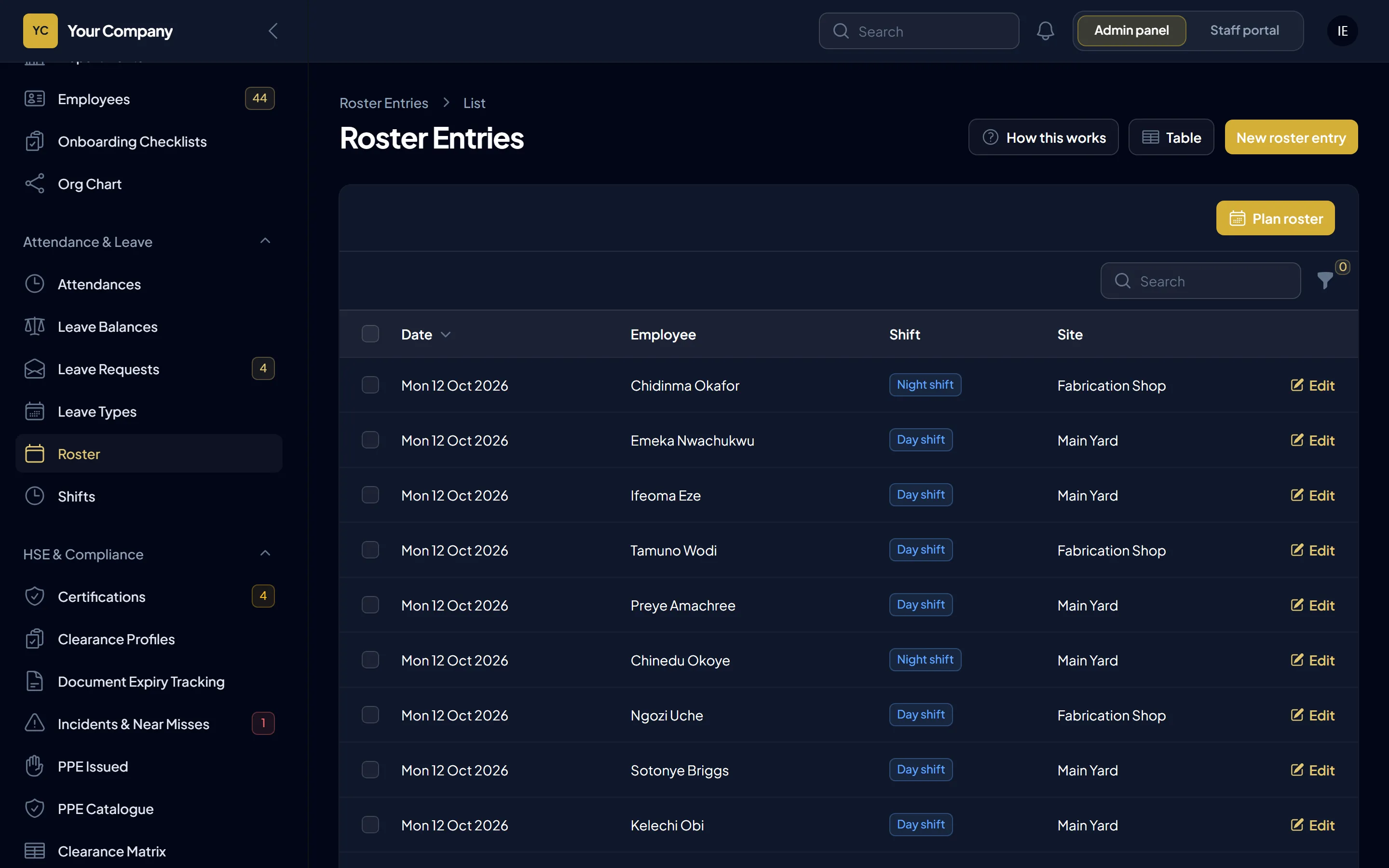Switch to Table view button
The image size is (1389, 868).
coord(1171,137)
